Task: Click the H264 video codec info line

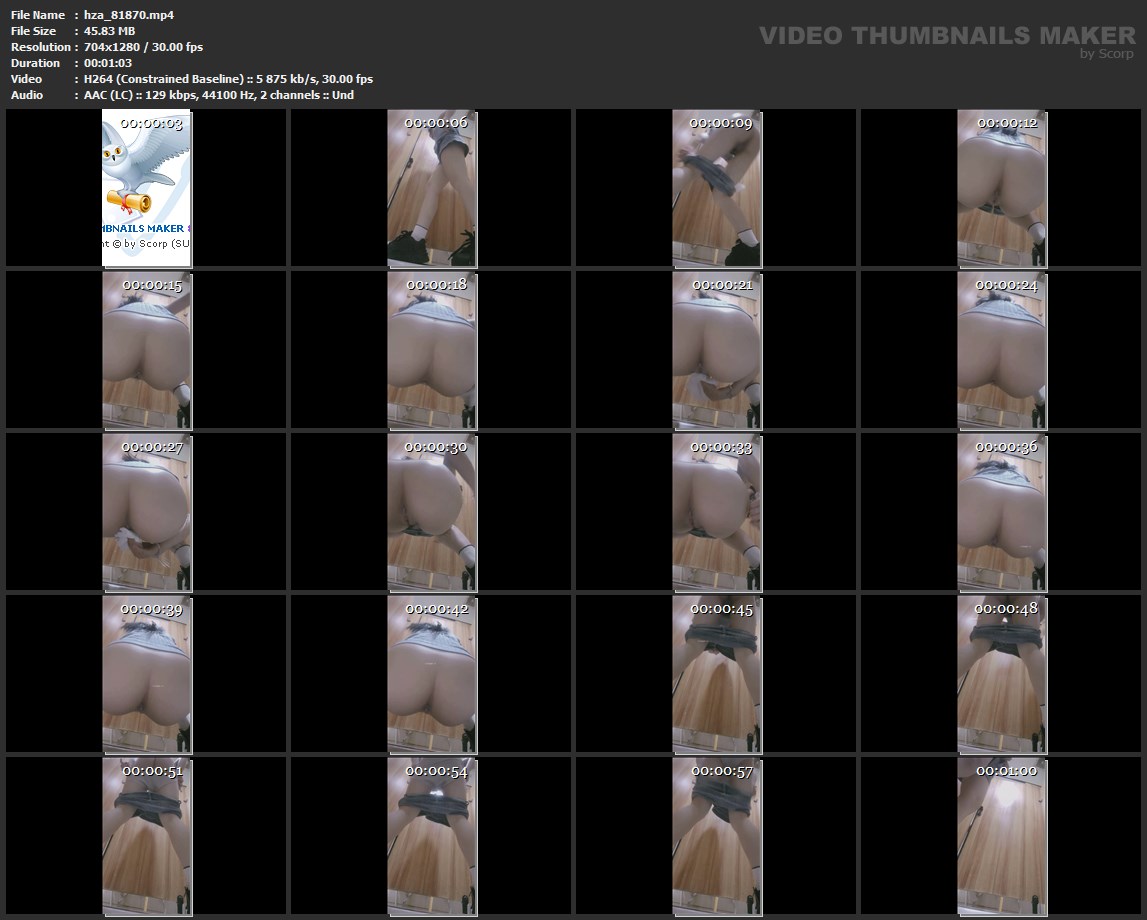Action: coord(228,79)
